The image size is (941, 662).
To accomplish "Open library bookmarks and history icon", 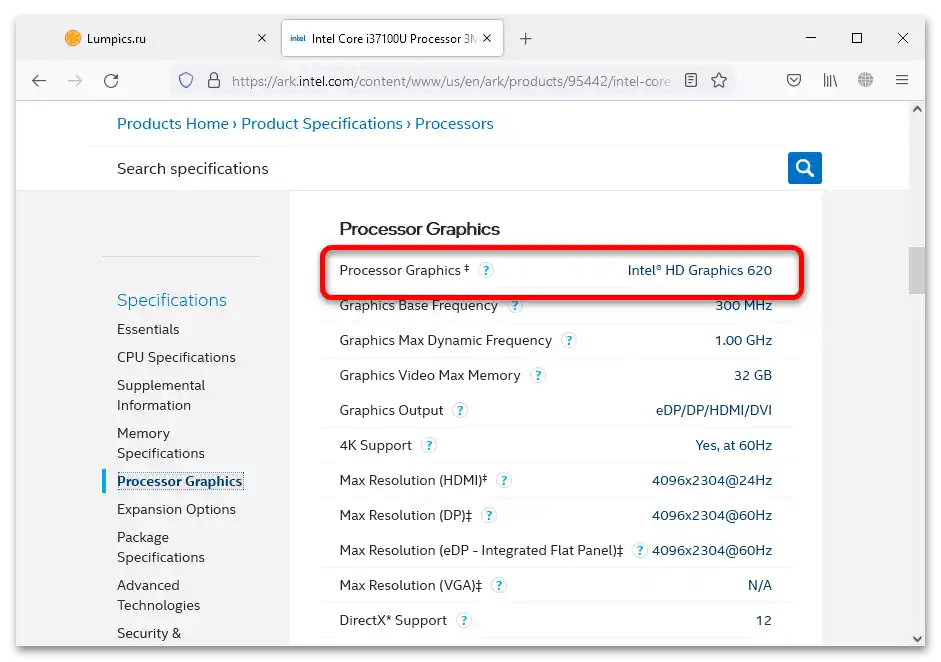I will [x=830, y=80].
